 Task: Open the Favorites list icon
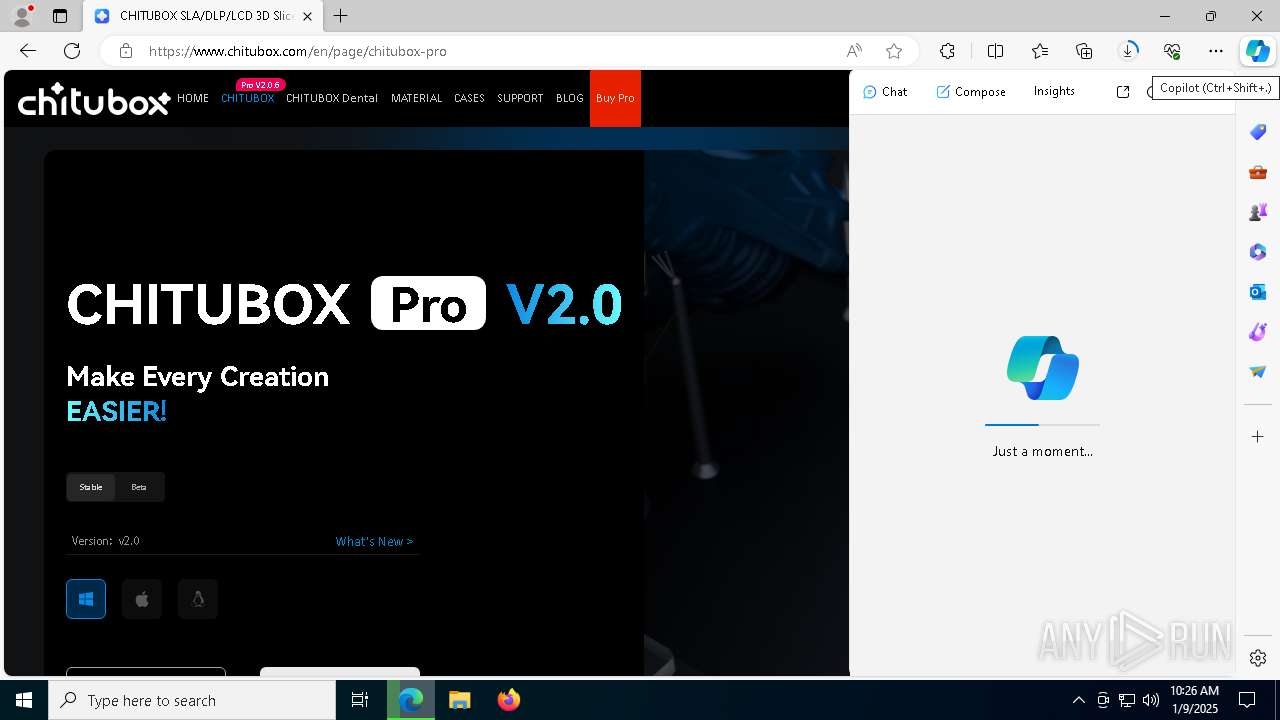click(1040, 51)
